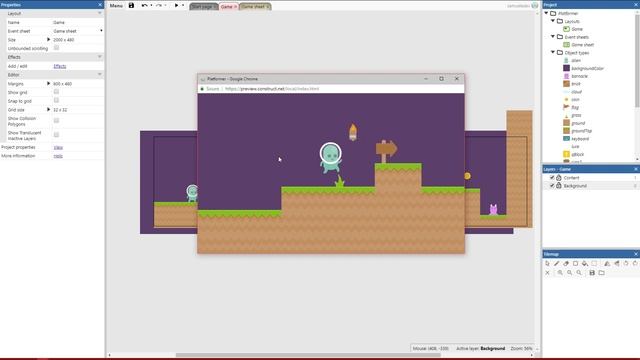
Task: Select the Game sheet in Project tree
Action: (582, 45)
